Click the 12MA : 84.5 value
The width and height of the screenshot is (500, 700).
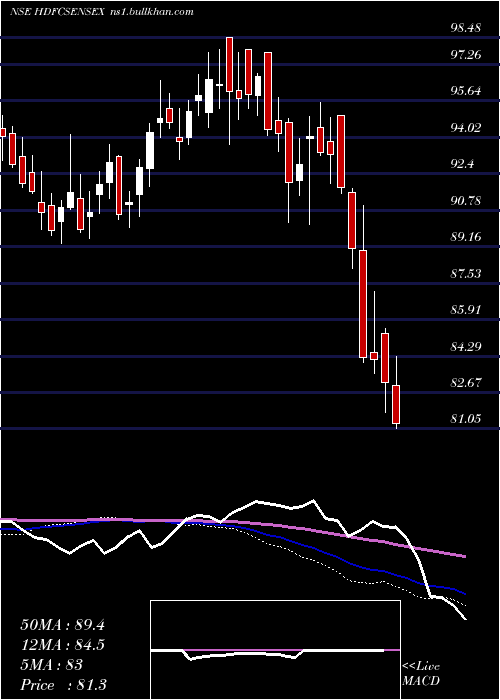[62, 645]
